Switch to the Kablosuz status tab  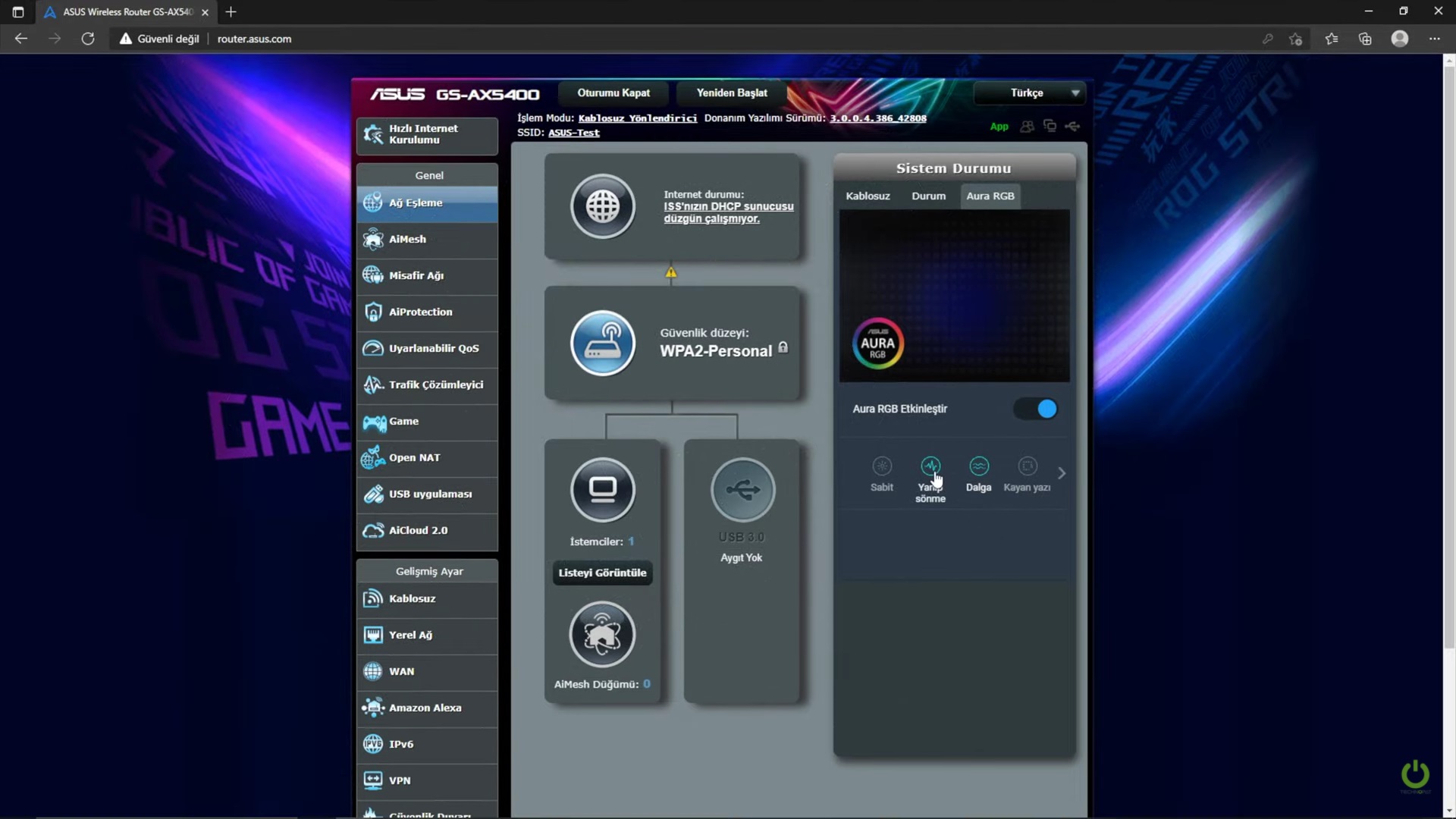point(868,196)
